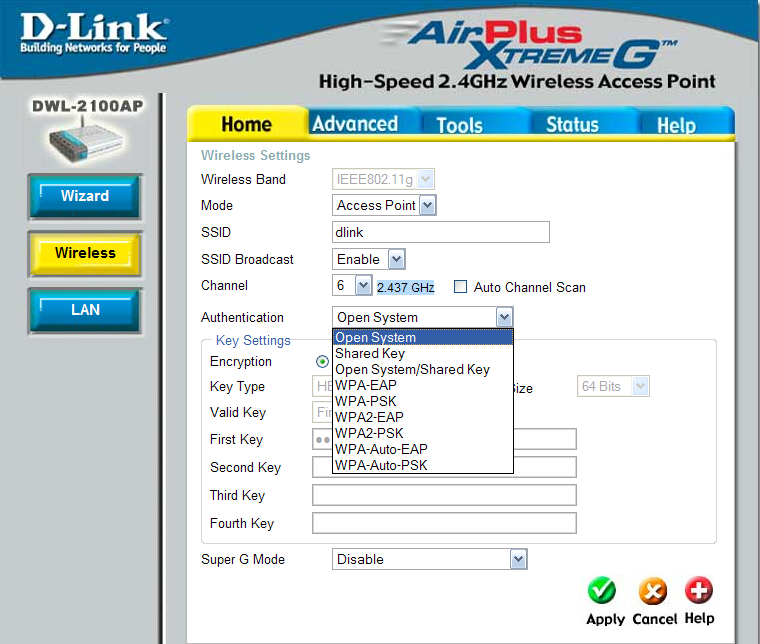Choose WPA2-PSK authentication
The image size is (760, 644).
423,433
